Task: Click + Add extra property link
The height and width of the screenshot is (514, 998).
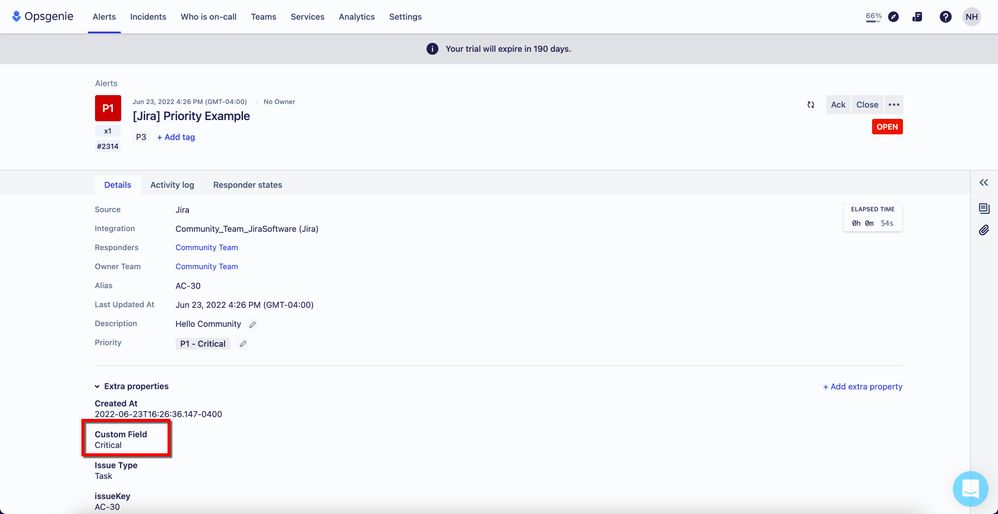Action: [x=862, y=387]
